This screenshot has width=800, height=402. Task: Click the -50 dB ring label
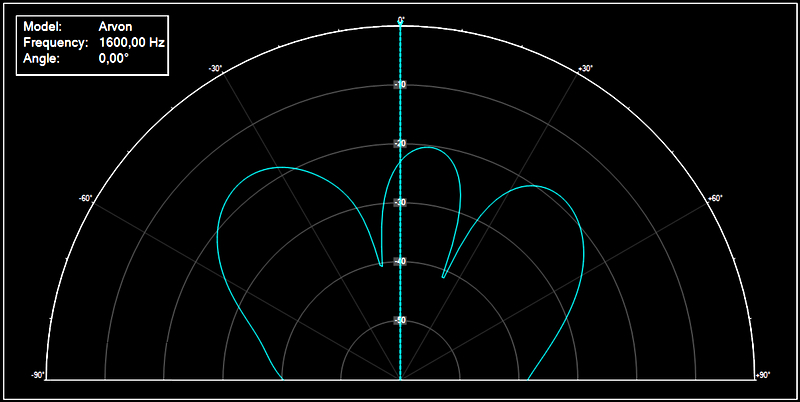(400, 321)
